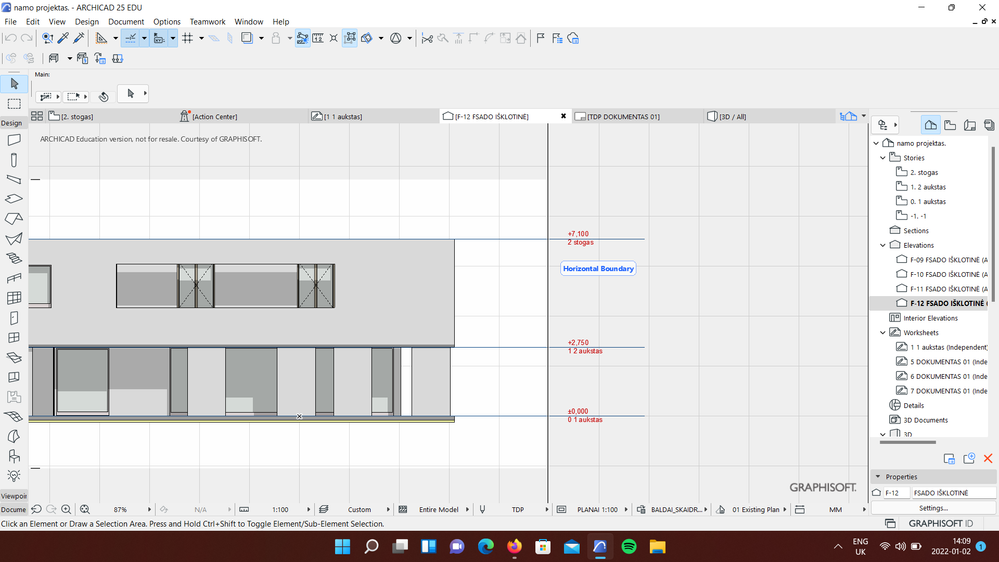
Task: Open the Teamwork menu
Action: pos(207,21)
